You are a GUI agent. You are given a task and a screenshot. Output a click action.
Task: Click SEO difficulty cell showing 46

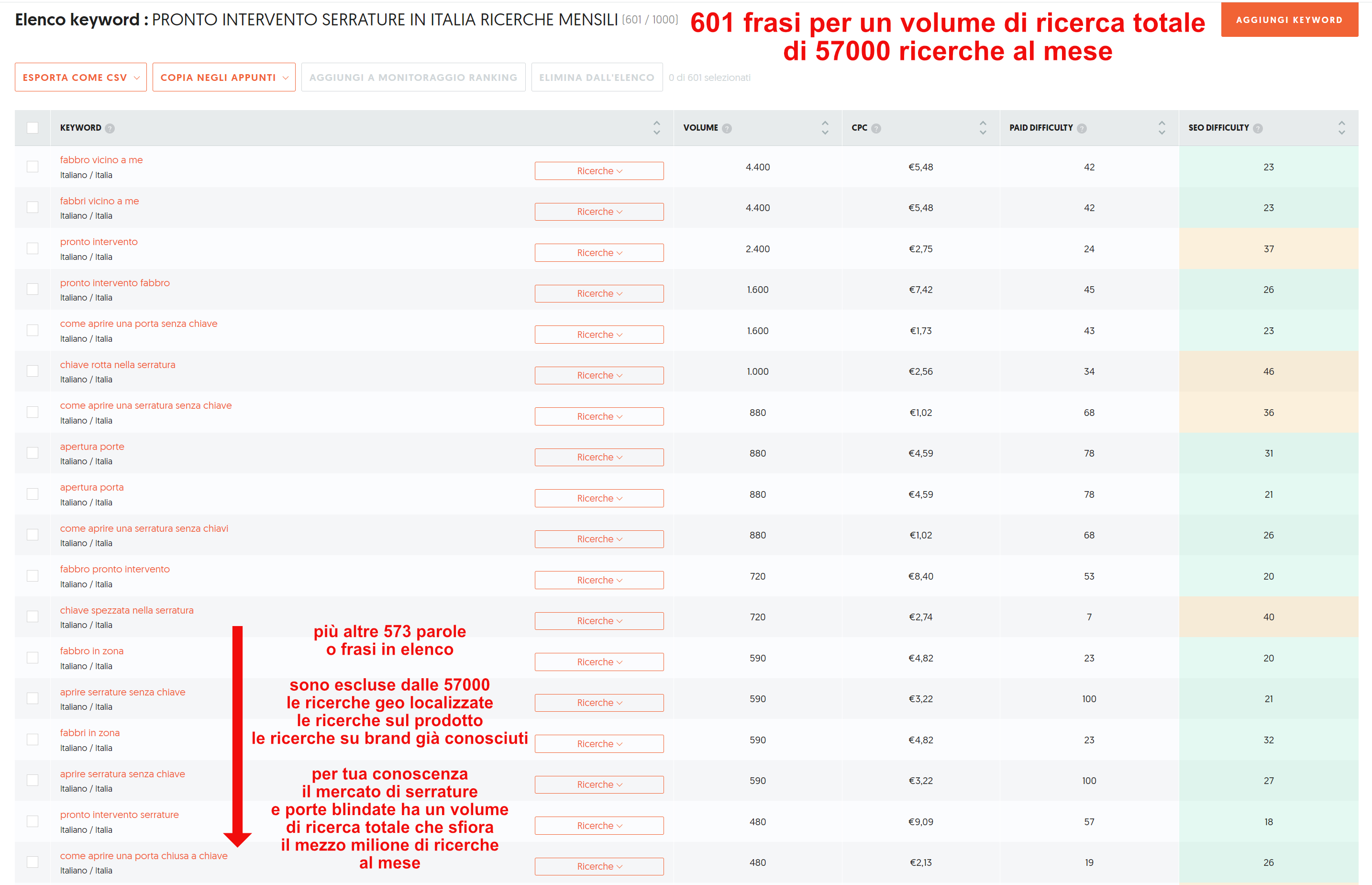[1268, 372]
